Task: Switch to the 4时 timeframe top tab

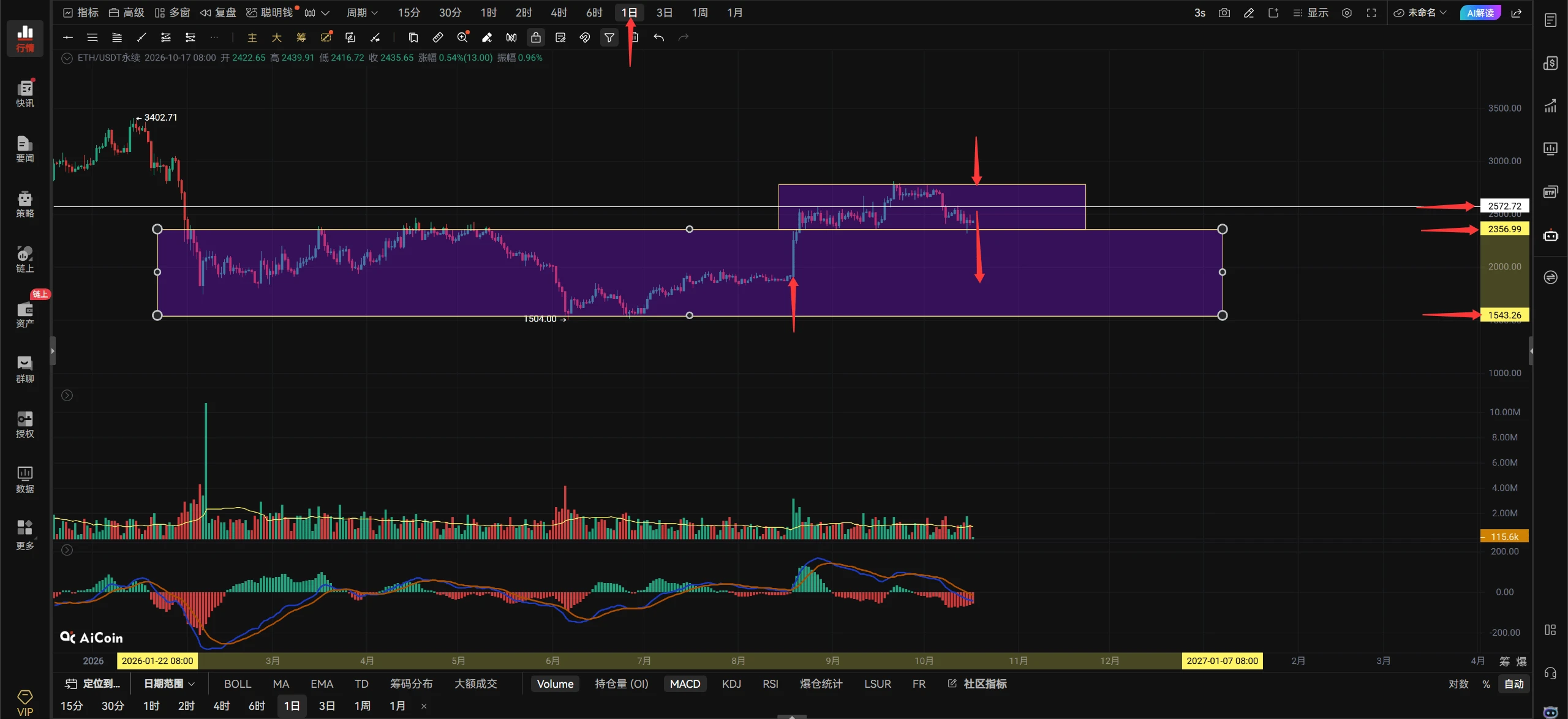Action: pos(559,12)
